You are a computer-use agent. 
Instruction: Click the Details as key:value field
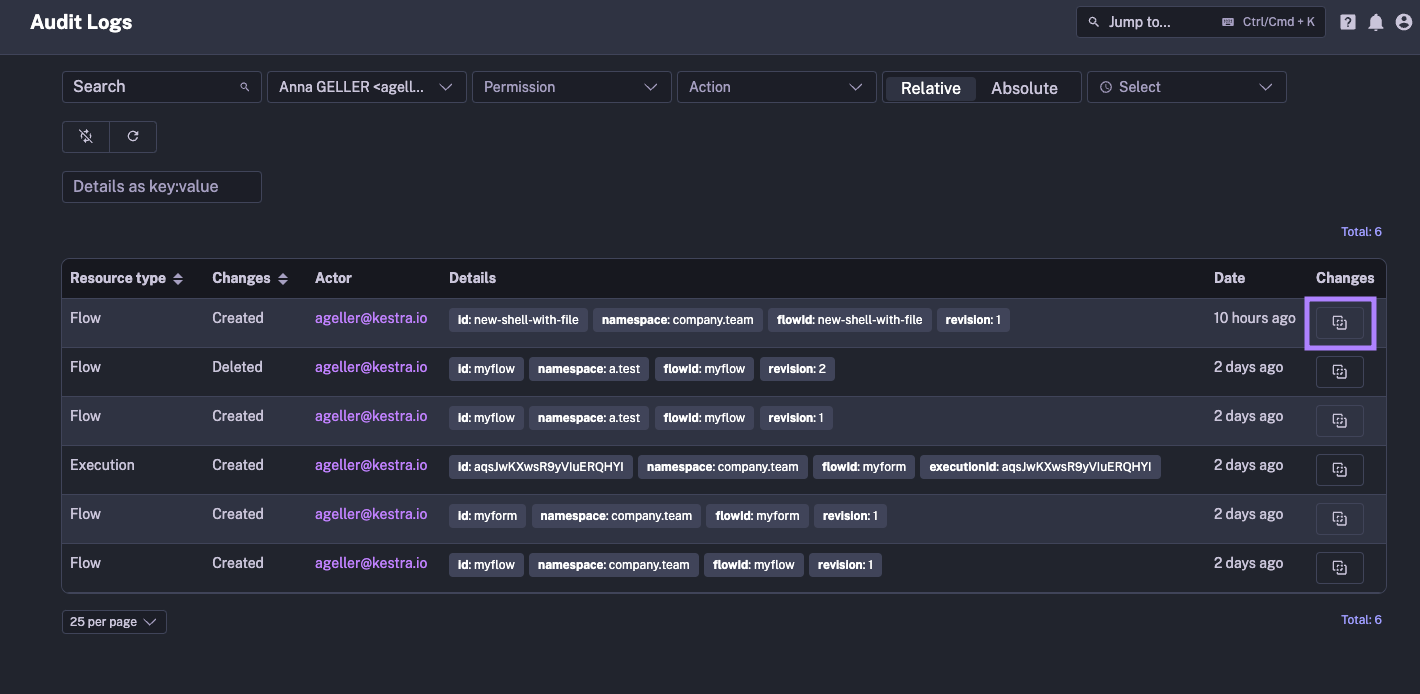pyautogui.click(x=161, y=186)
